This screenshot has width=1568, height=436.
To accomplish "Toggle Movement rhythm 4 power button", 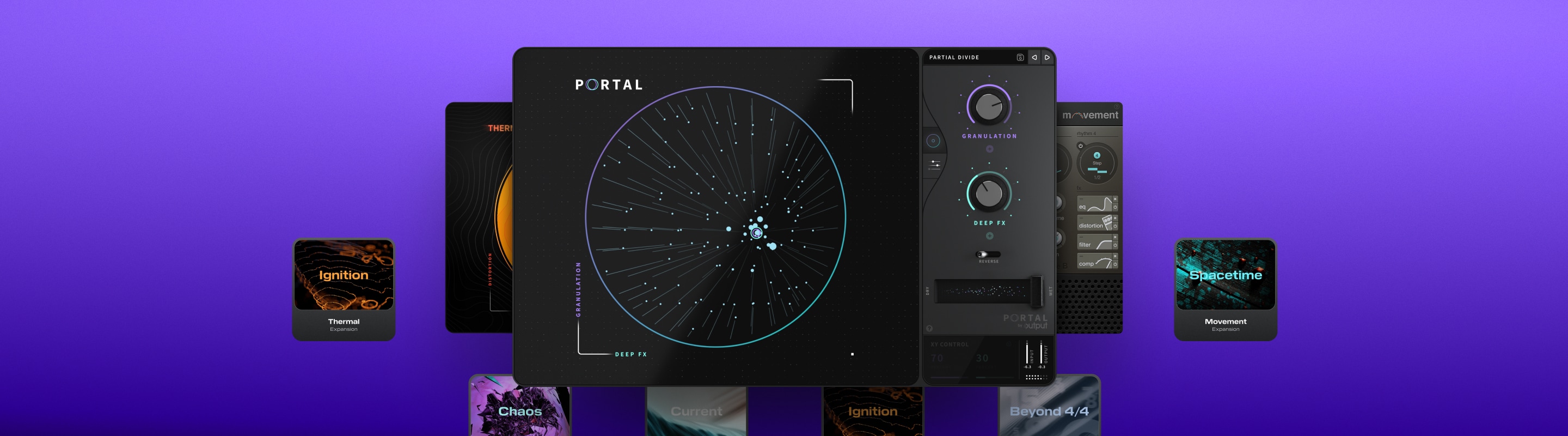I will click(1080, 146).
